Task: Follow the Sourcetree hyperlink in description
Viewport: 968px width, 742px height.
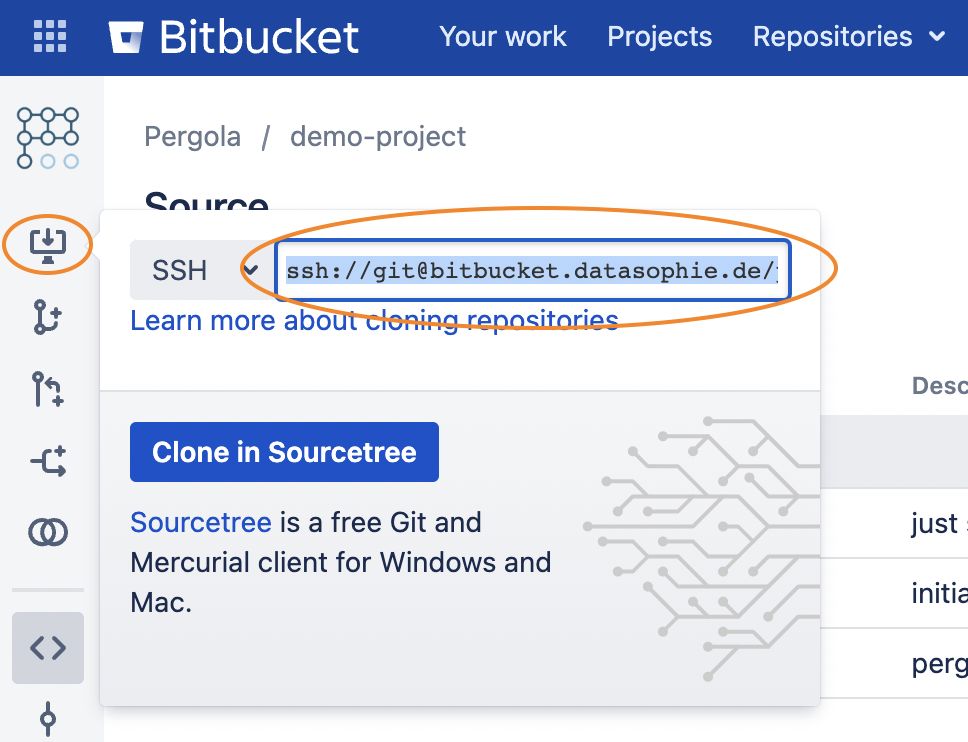Action: tap(201, 522)
